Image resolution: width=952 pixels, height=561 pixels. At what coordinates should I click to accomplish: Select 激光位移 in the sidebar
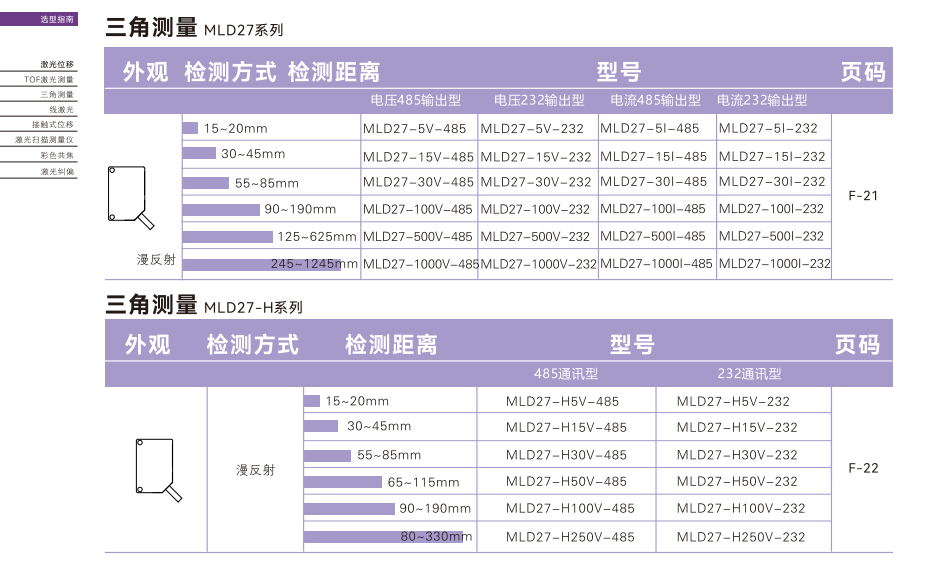[x=56, y=64]
